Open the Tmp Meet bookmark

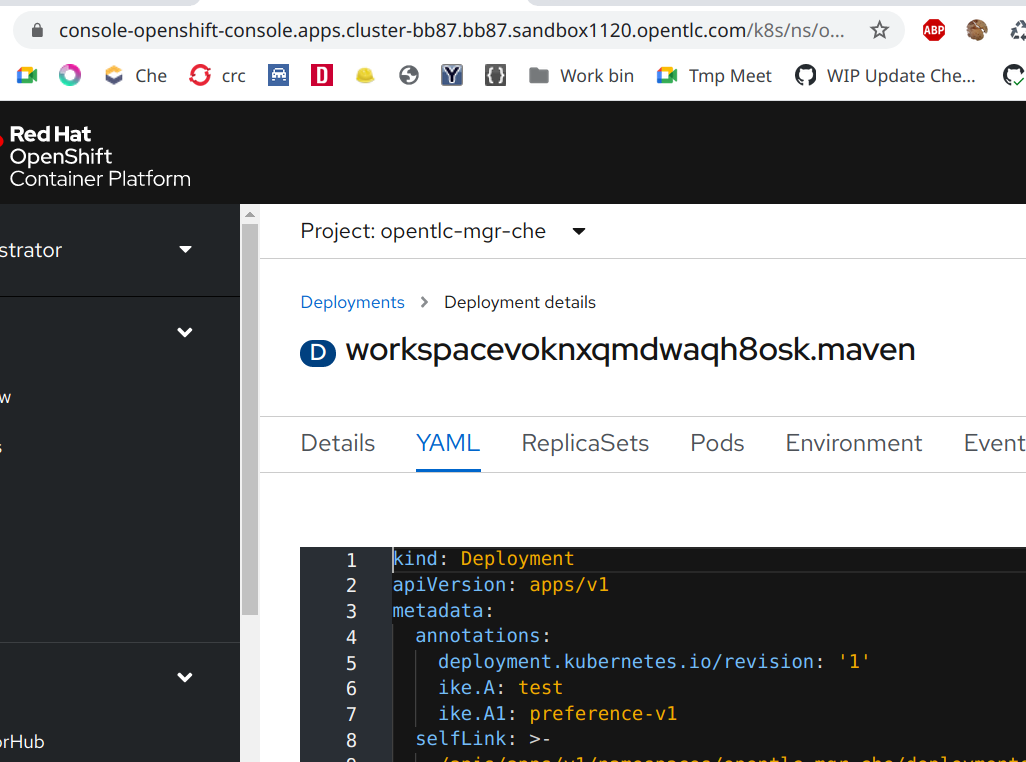click(x=714, y=76)
